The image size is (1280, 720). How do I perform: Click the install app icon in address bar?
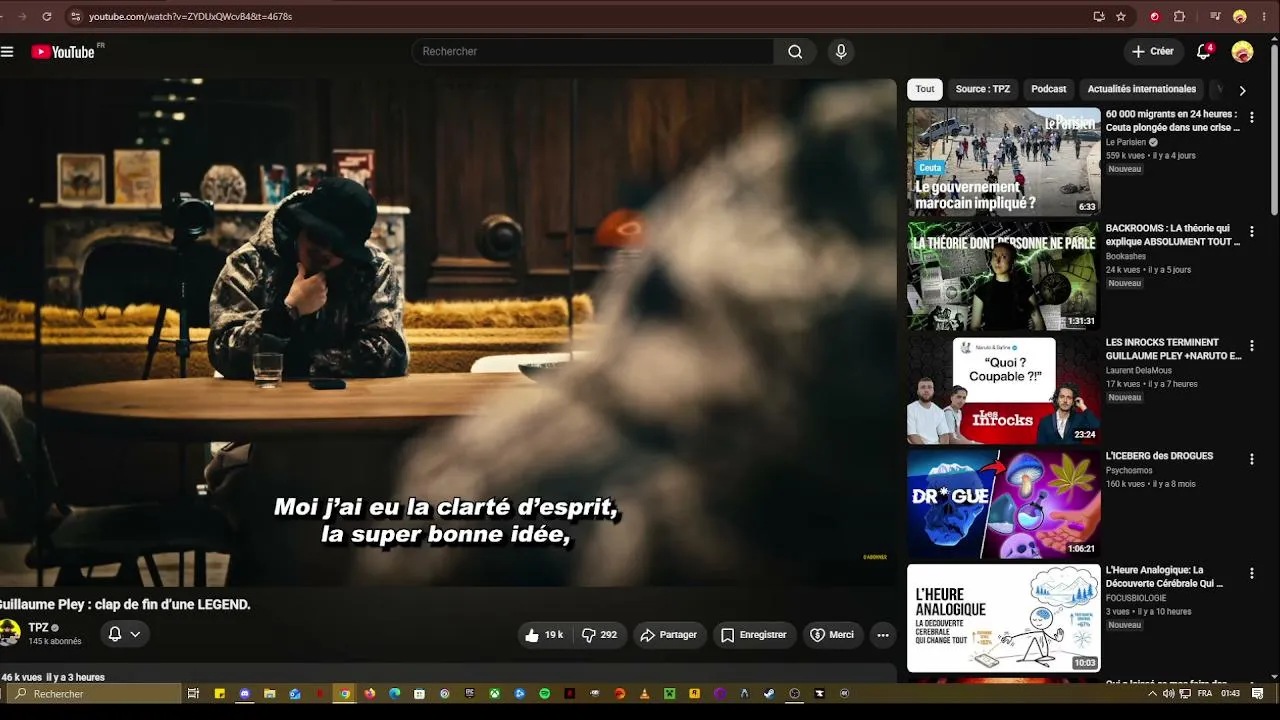[x=1099, y=16]
